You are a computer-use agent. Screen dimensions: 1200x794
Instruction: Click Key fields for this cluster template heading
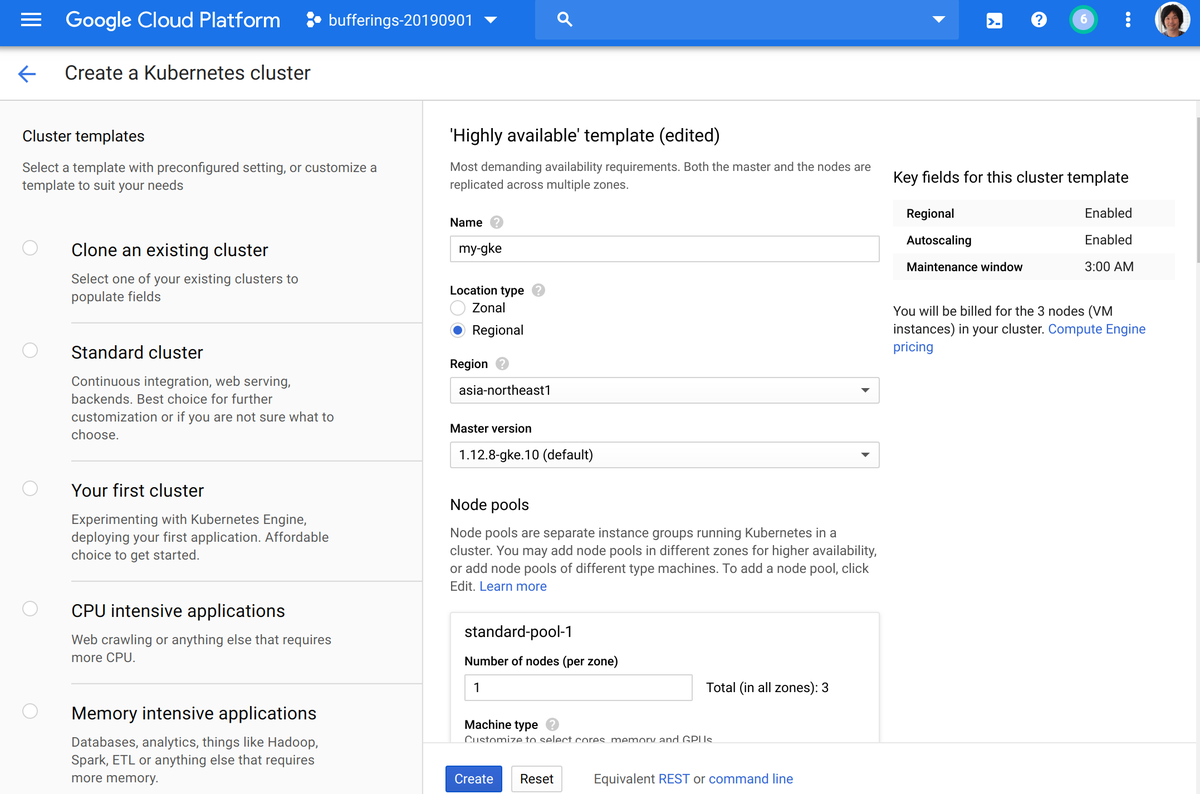[x=1010, y=177]
